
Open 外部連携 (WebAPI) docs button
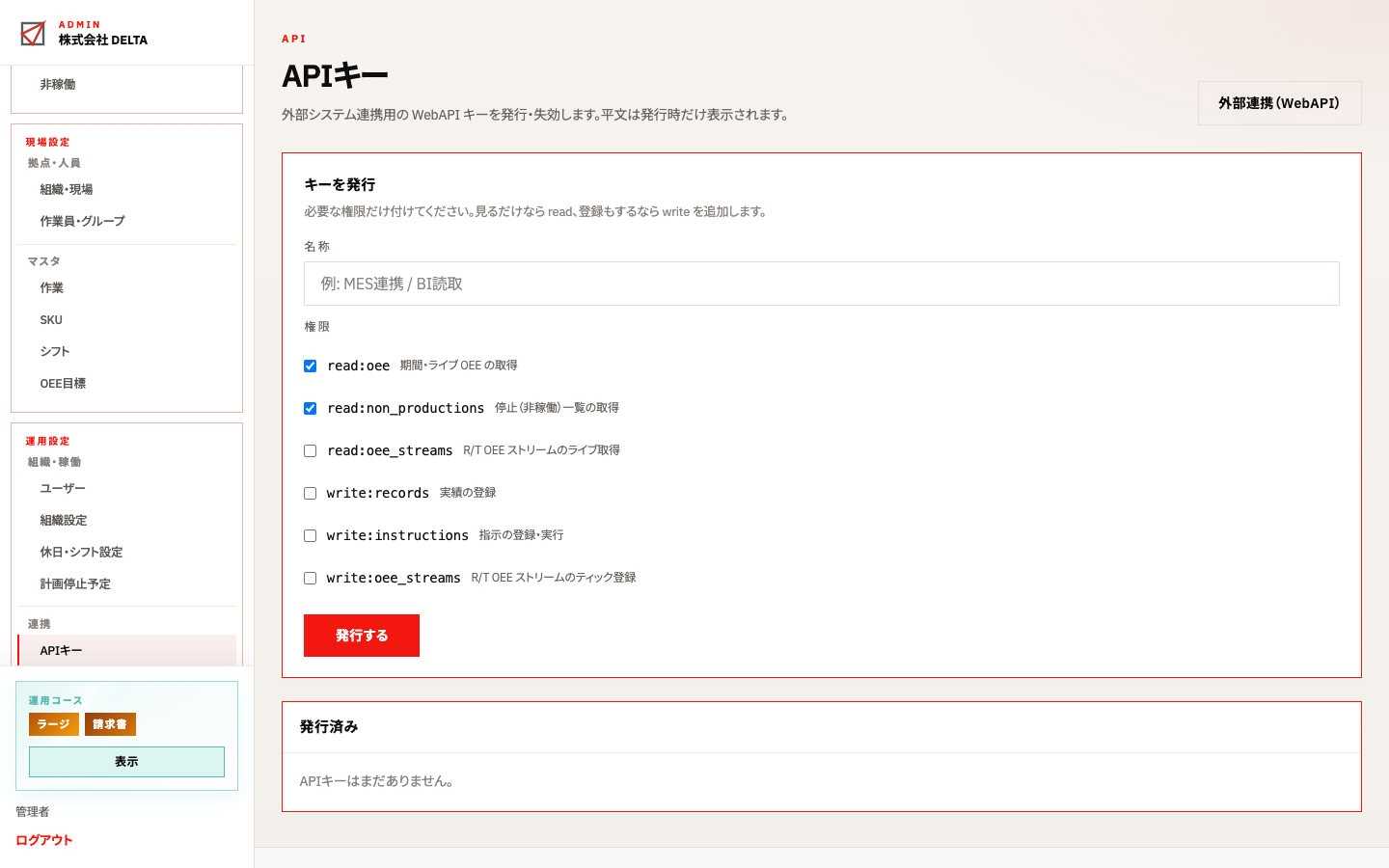[x=1279, y=103]
